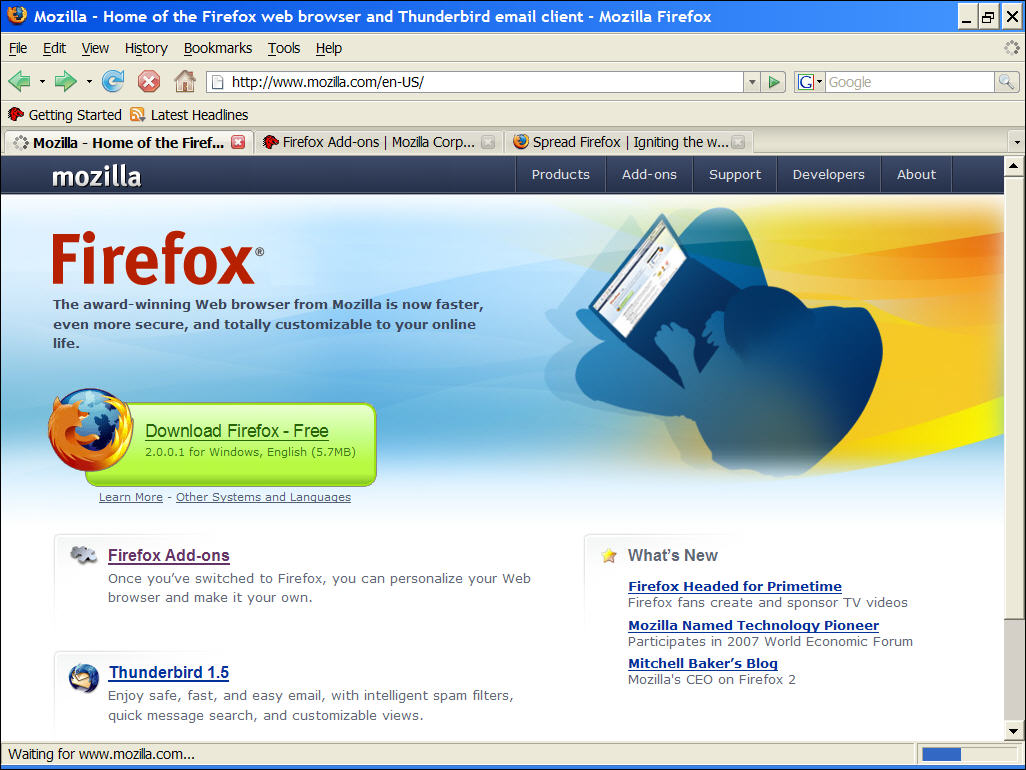The width and height of the screenshot is (1026, 770).
Task: Open the About navigation item
Action: [916, 175]
